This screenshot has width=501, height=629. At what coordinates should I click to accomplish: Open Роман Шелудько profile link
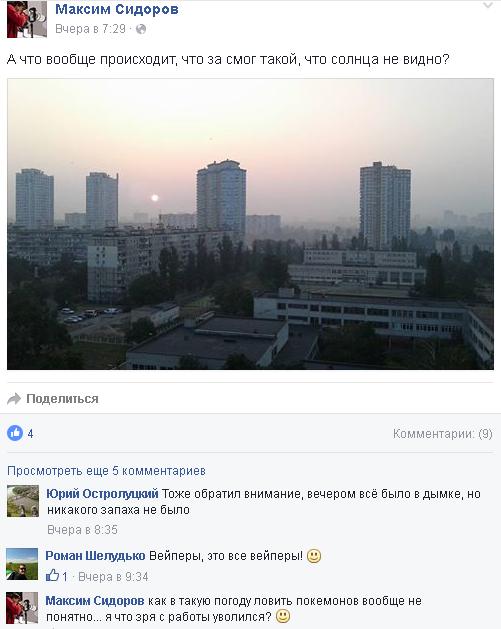tap(95, 556)
